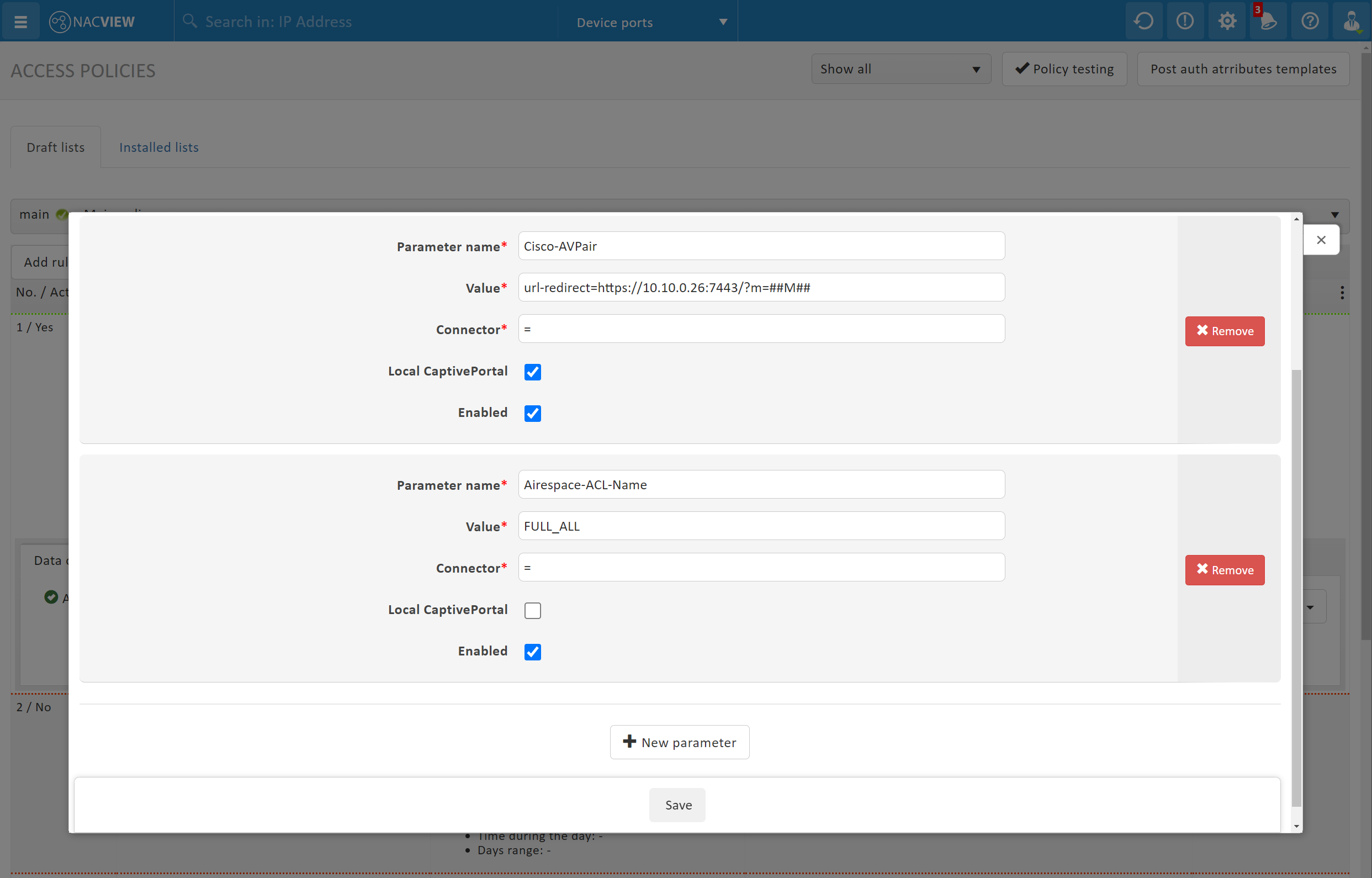Close the parameters dialog with X

pyautogui.click(x=1321, y=240)
